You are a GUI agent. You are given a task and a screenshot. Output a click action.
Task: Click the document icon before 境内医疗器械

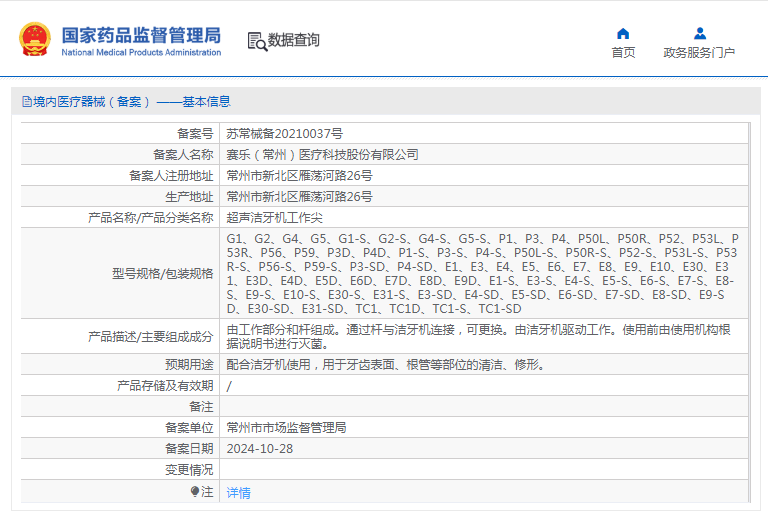click(x=27, y=102)
